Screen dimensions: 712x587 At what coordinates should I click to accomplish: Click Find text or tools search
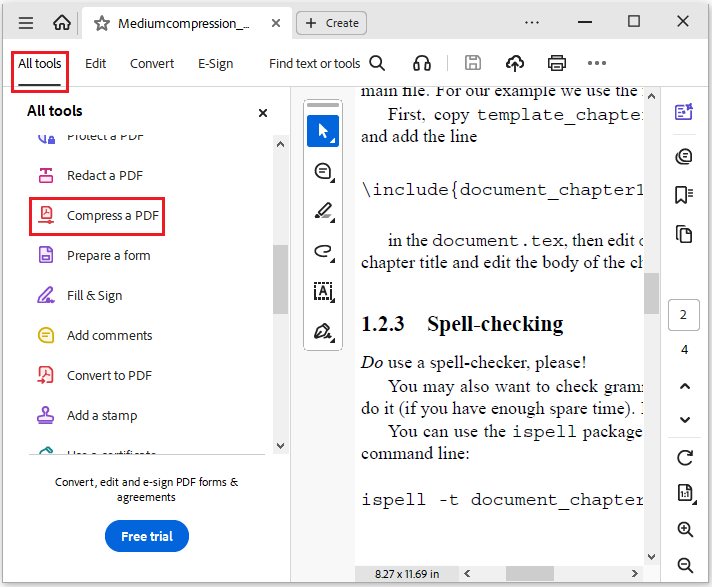tap(327, 64)
